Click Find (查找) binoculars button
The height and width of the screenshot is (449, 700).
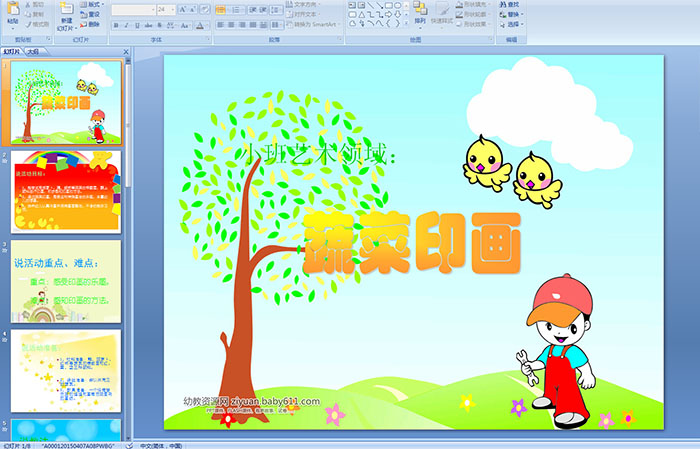point(509,4)
